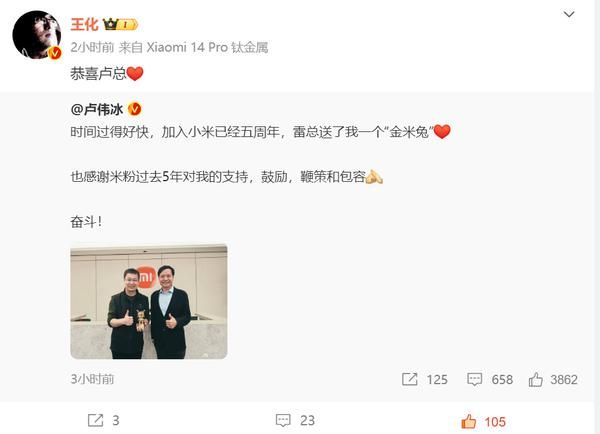
Task: Open the 105 like count number
Action: tap(495, 422)
